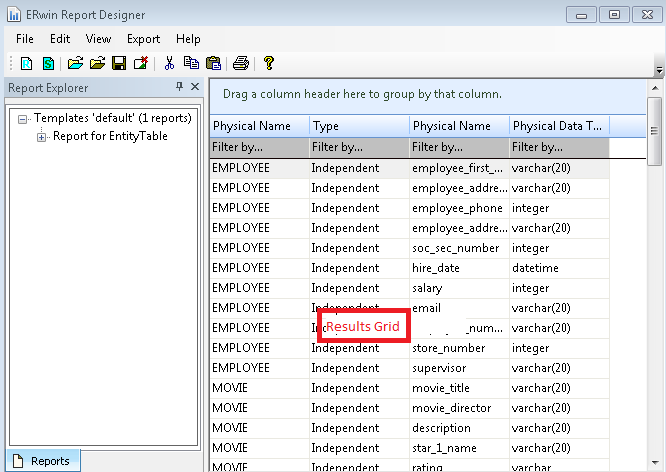This screenshot has width=666, height=472.
Task: Click the Save floppy disk icon
Action: coord(119,63)
